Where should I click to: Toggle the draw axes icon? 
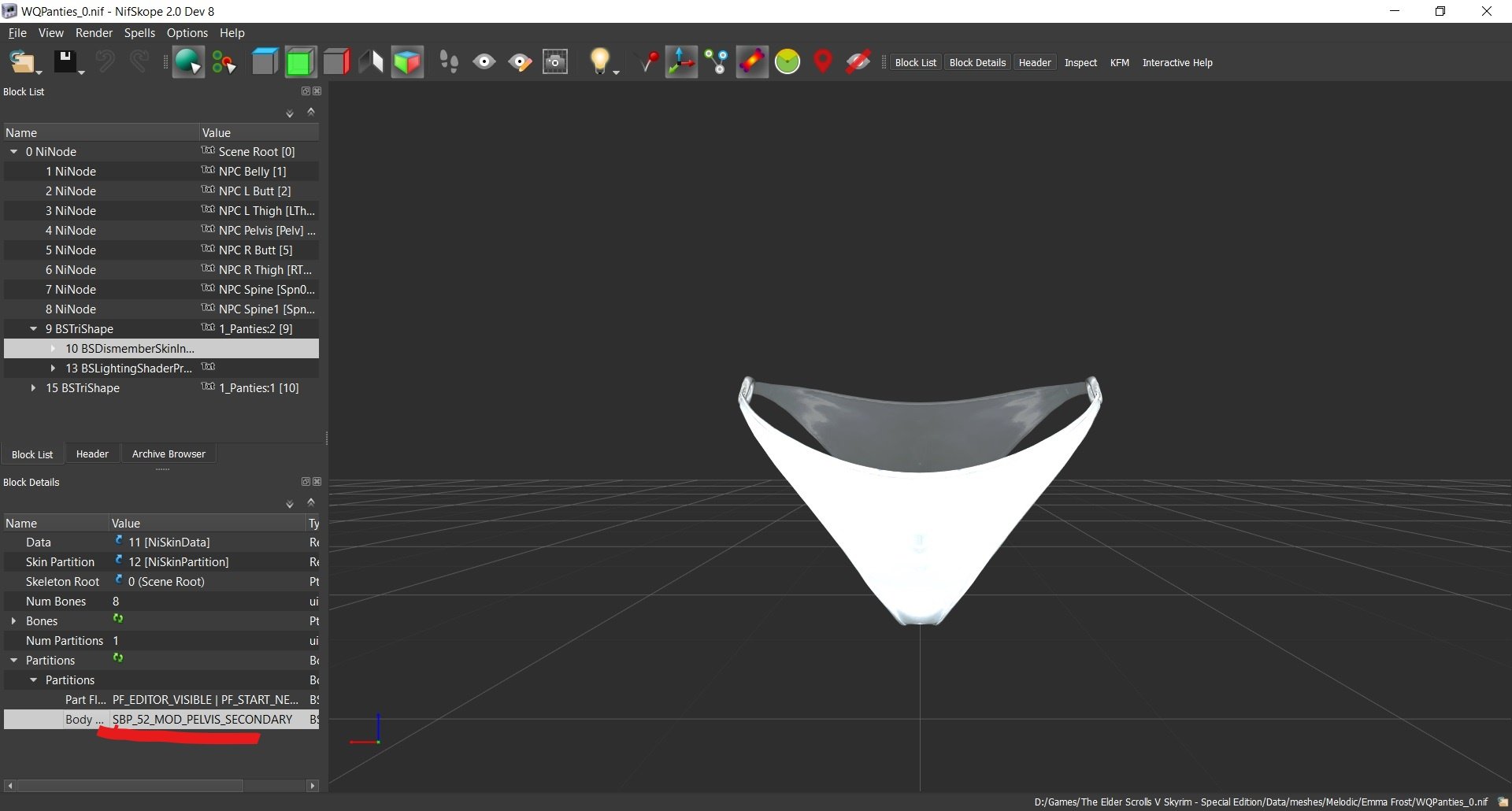(x=681, y=61)
